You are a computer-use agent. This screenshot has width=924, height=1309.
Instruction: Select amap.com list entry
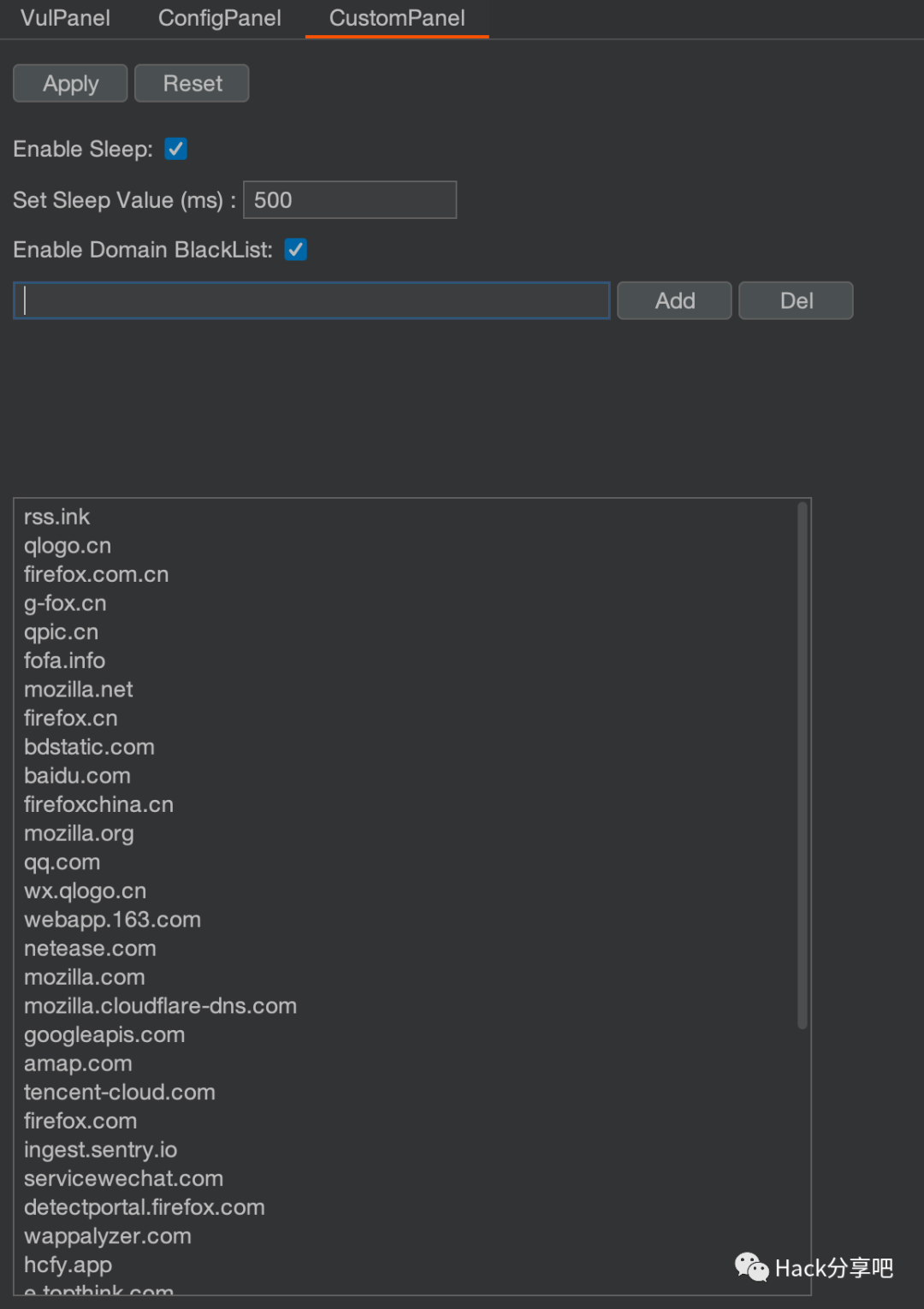(78, 1064)
